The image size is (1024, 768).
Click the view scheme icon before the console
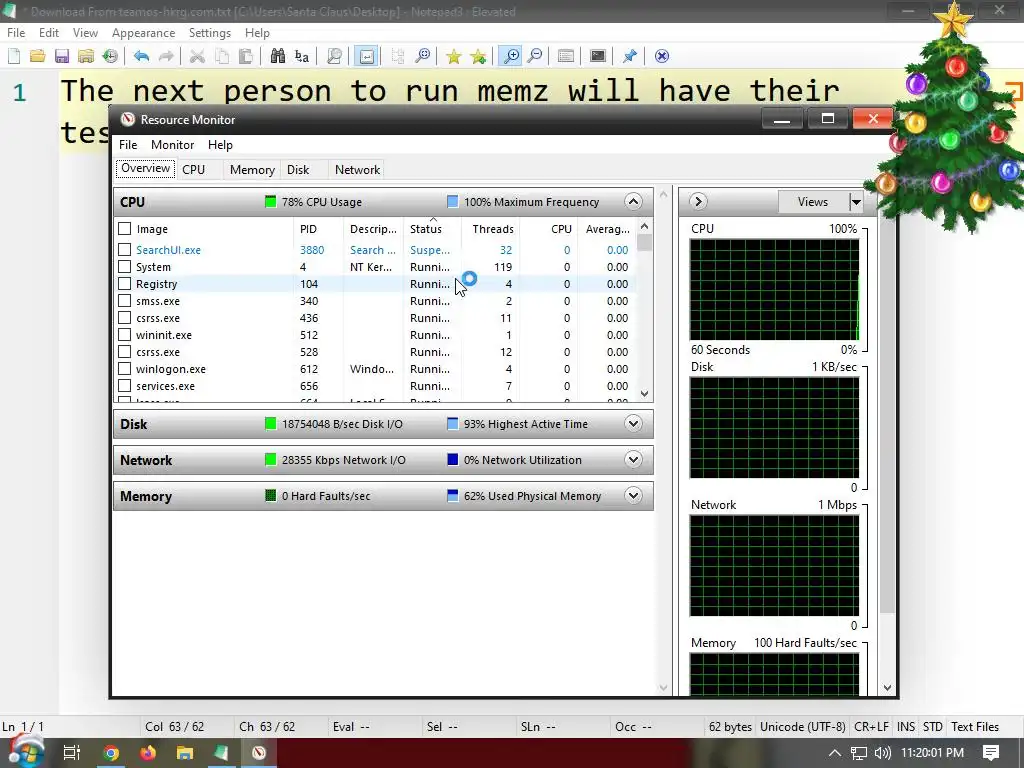click(566, 56)
